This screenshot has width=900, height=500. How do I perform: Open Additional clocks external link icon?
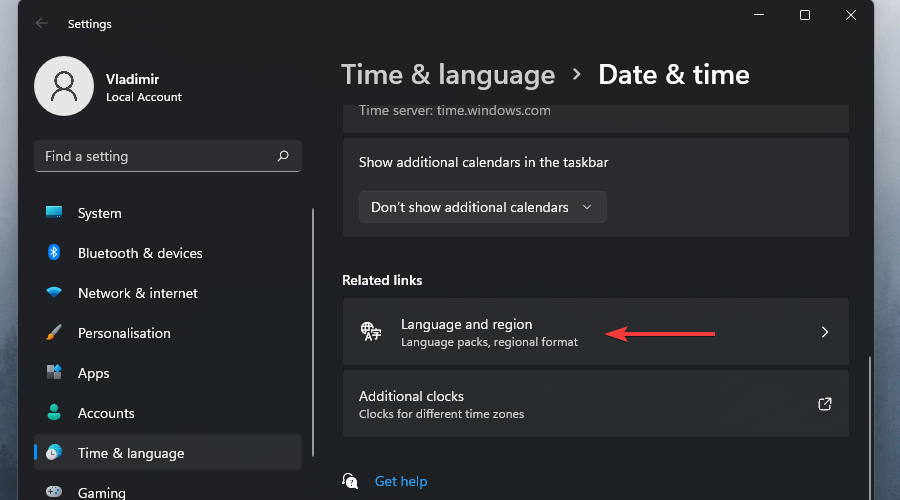825,404
